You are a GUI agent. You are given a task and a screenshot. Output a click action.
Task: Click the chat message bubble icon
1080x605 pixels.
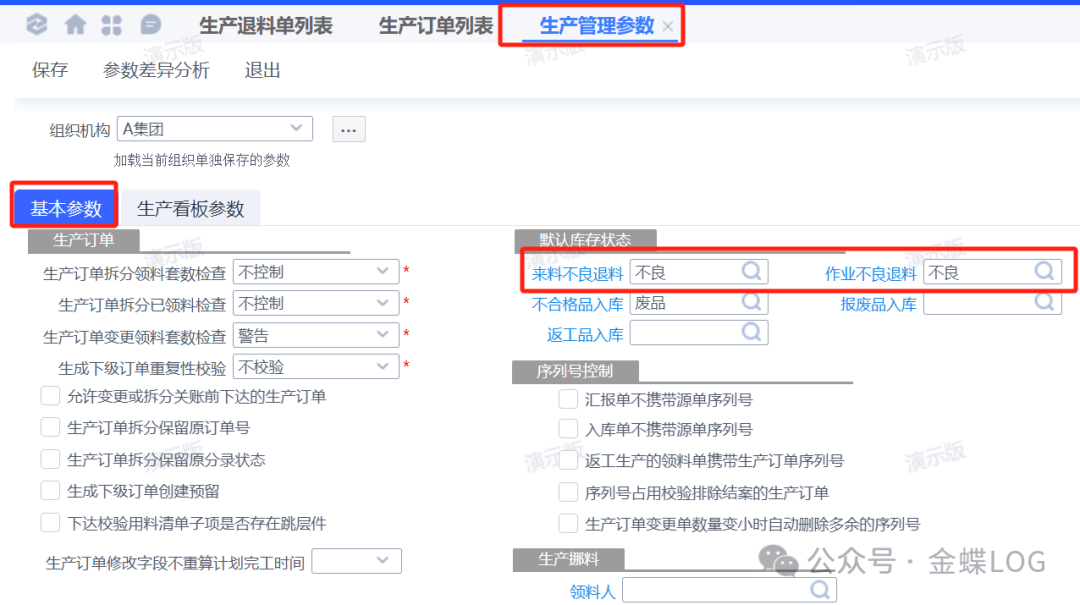150,25
